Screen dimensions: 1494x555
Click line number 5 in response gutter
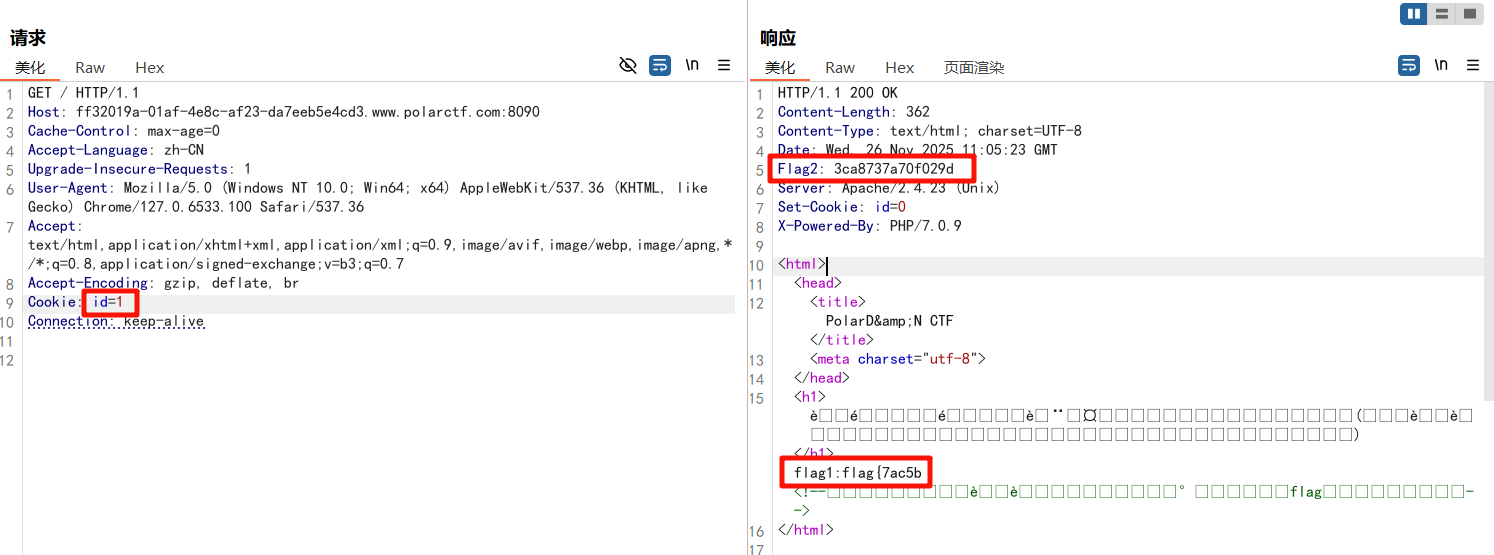click(x=759, y=169)
